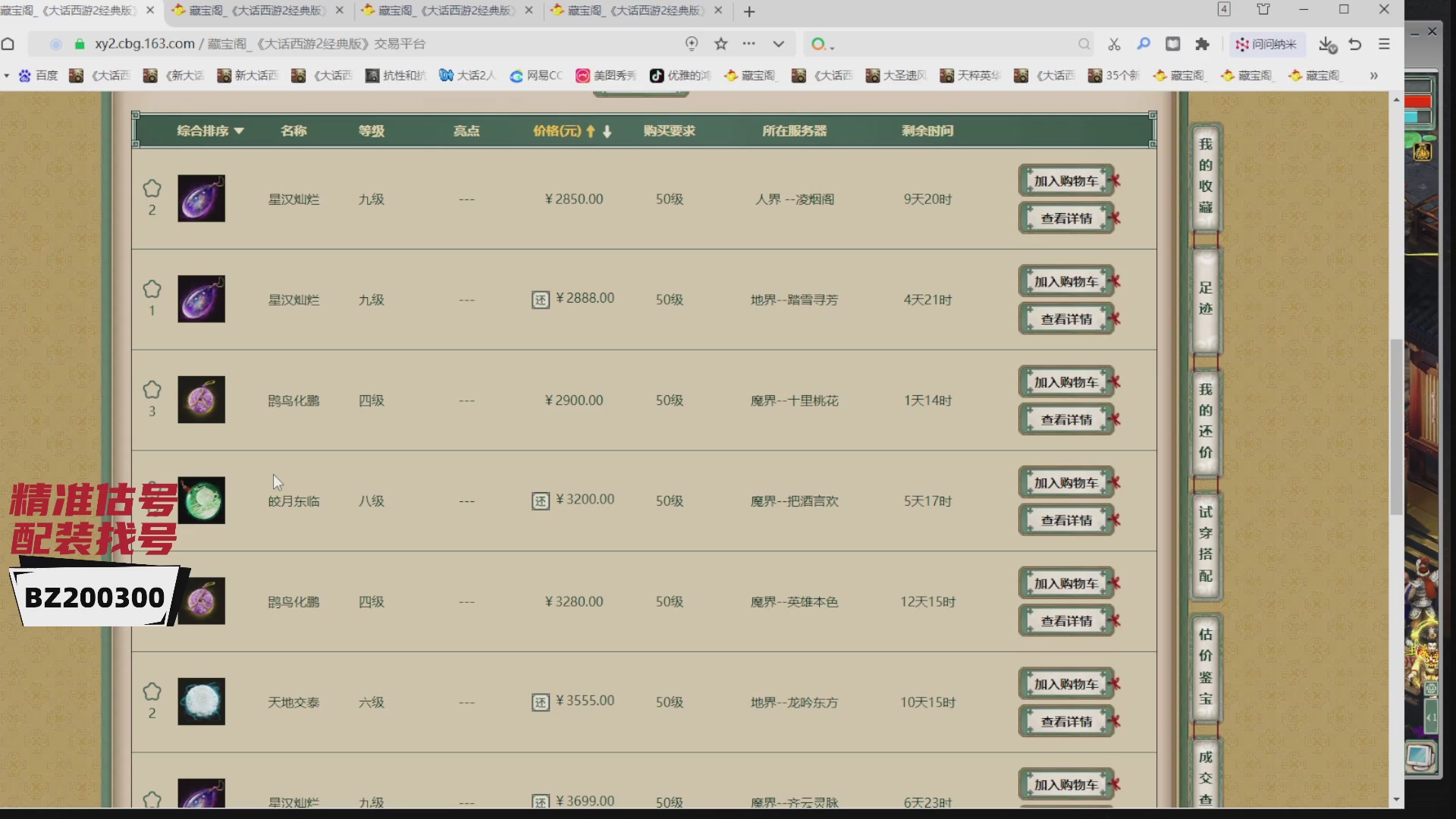Open the 我的收藏 side tab
This screenshot has width=1456, height=819.
coord(1205,176)
